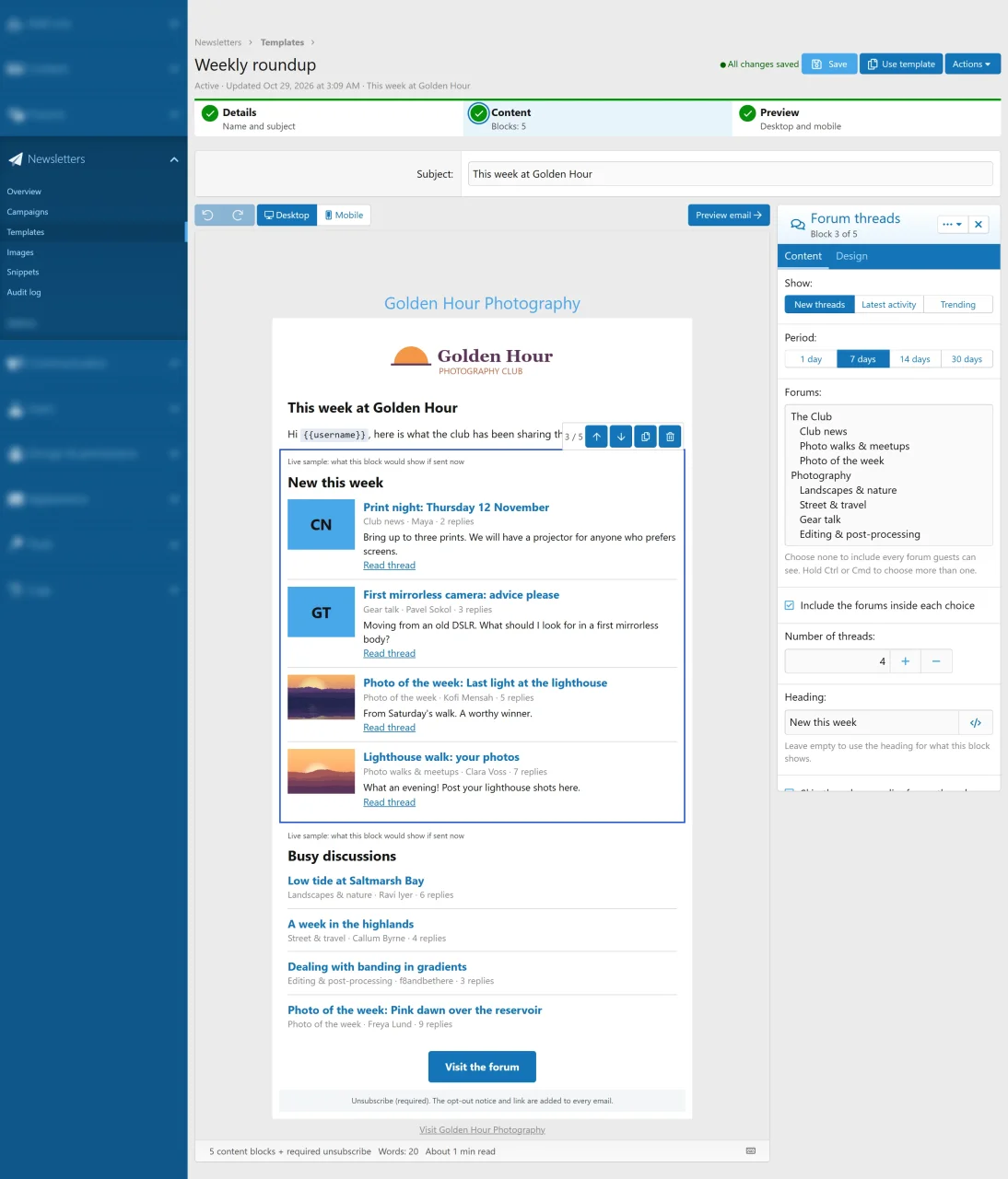Open Overview in sidebar
The width and height of the screenshot is (1008, 1179).
click(x=24, y=192)
